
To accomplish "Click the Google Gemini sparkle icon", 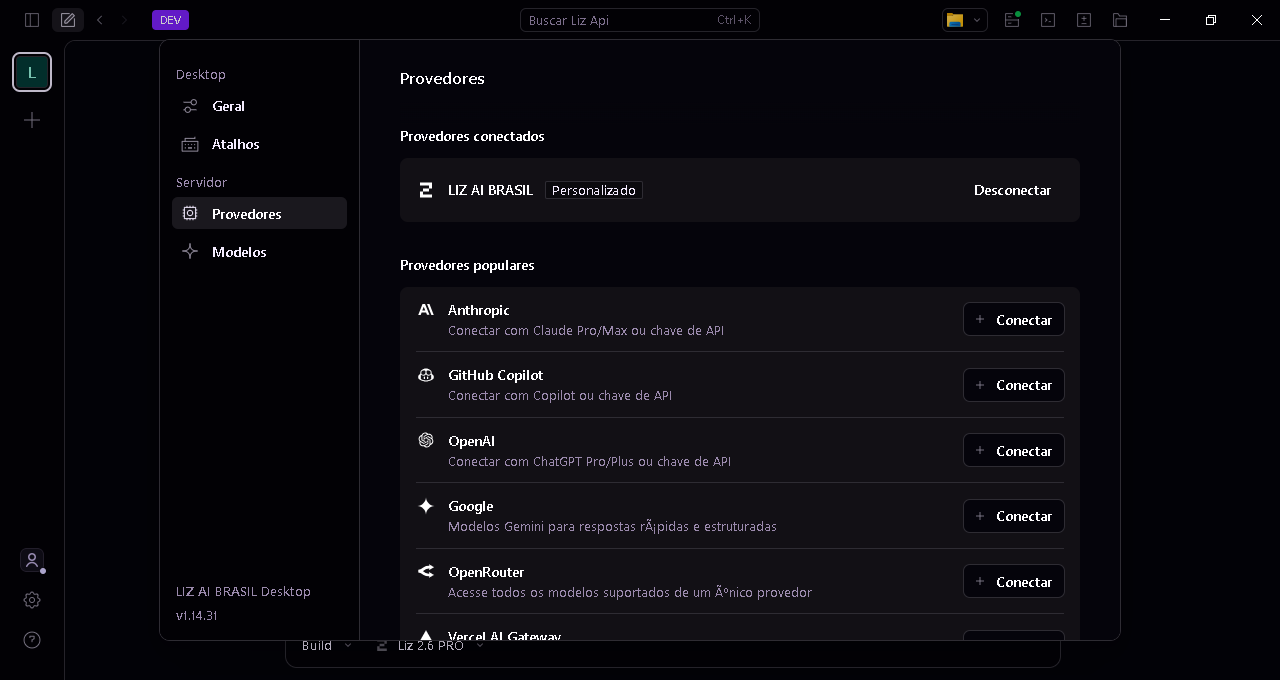I will [x=426, y=506].
